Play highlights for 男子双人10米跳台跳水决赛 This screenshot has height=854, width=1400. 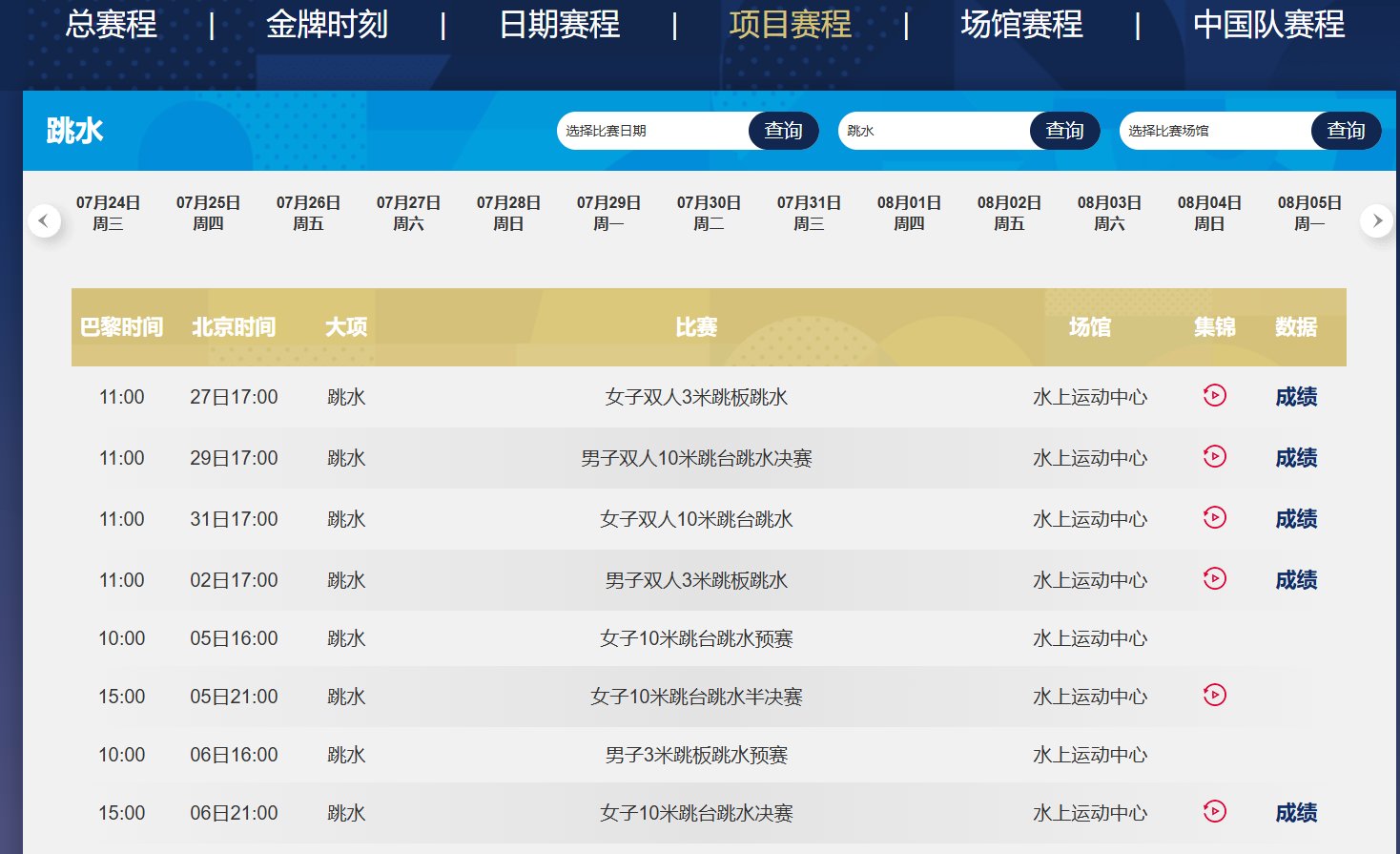point(1214,456)
